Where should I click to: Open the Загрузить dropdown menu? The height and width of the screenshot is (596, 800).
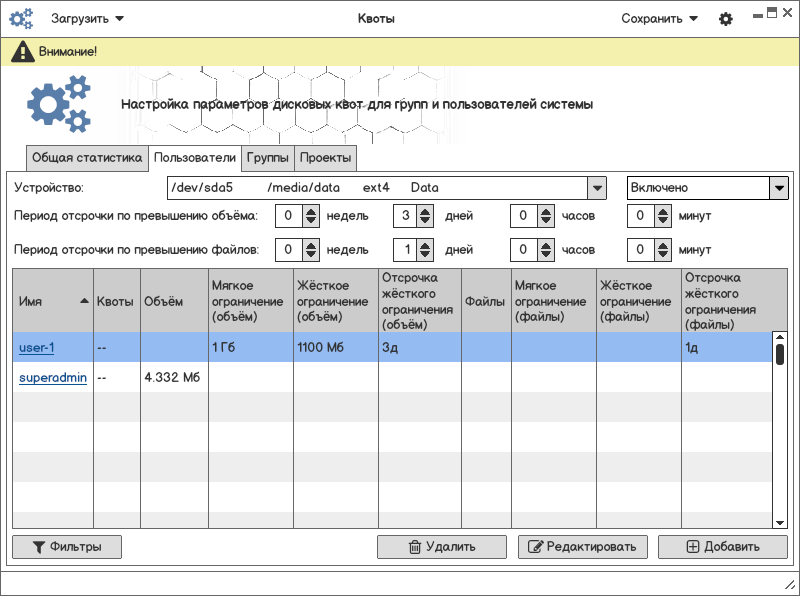click(88, 19)
